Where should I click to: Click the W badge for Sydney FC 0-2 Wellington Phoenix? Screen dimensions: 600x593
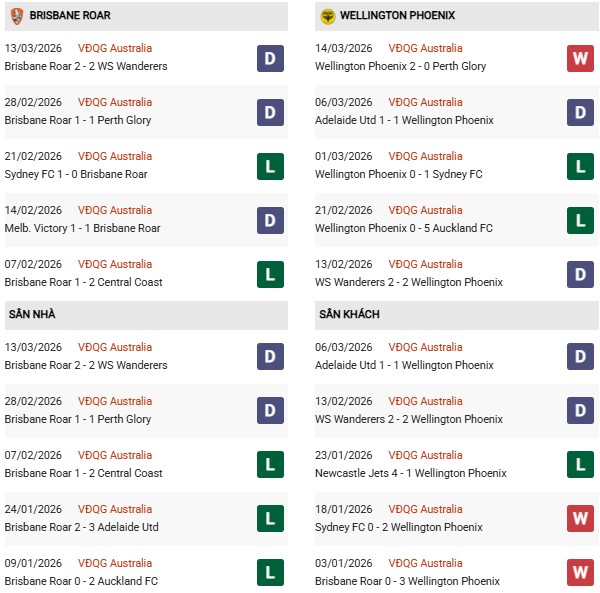tap(581, 519)
